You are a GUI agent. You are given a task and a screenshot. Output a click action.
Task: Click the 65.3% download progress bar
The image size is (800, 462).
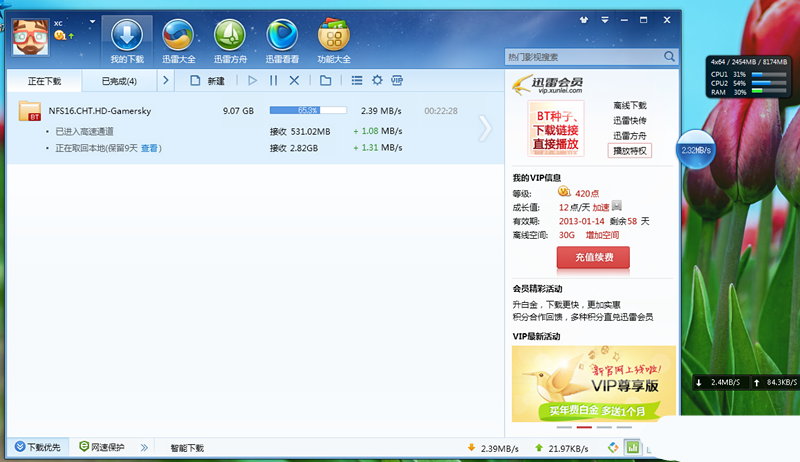308,110
